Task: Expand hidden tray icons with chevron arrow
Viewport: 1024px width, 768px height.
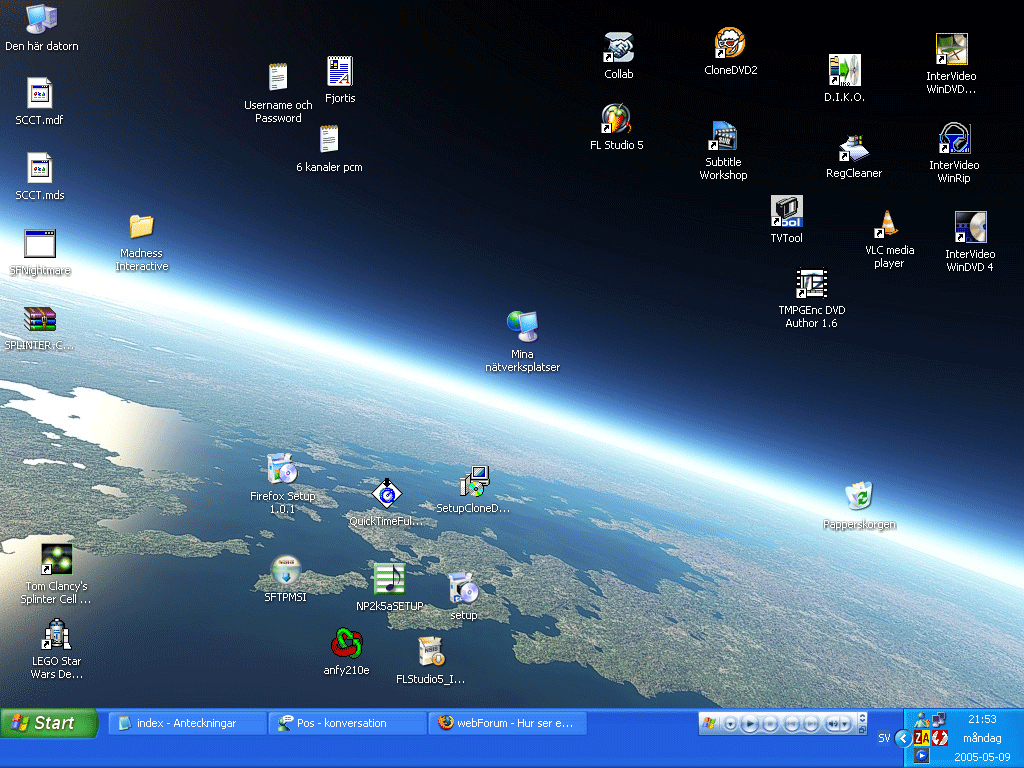Action: [x=903, y=739]
